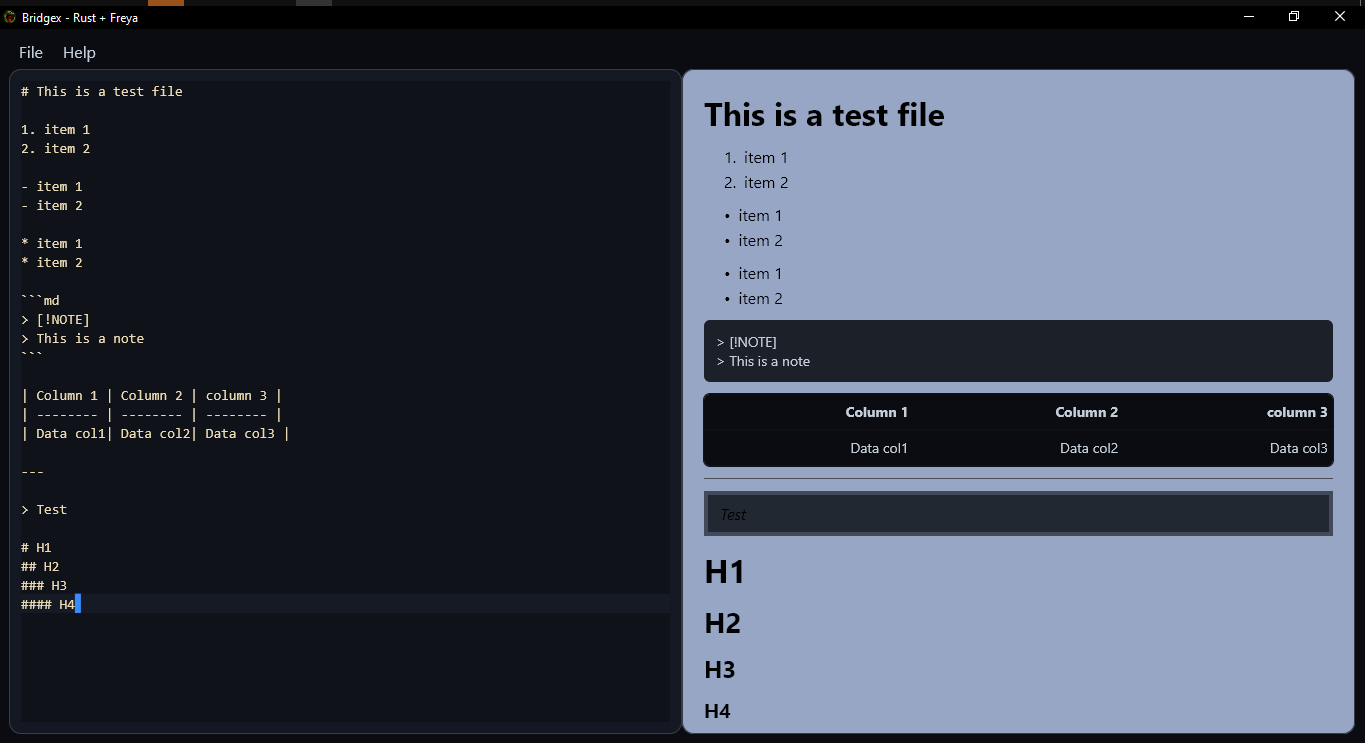The image size is (1365, 743).
Task: Click the "* item 2" source line
Action: coord(52,262)
